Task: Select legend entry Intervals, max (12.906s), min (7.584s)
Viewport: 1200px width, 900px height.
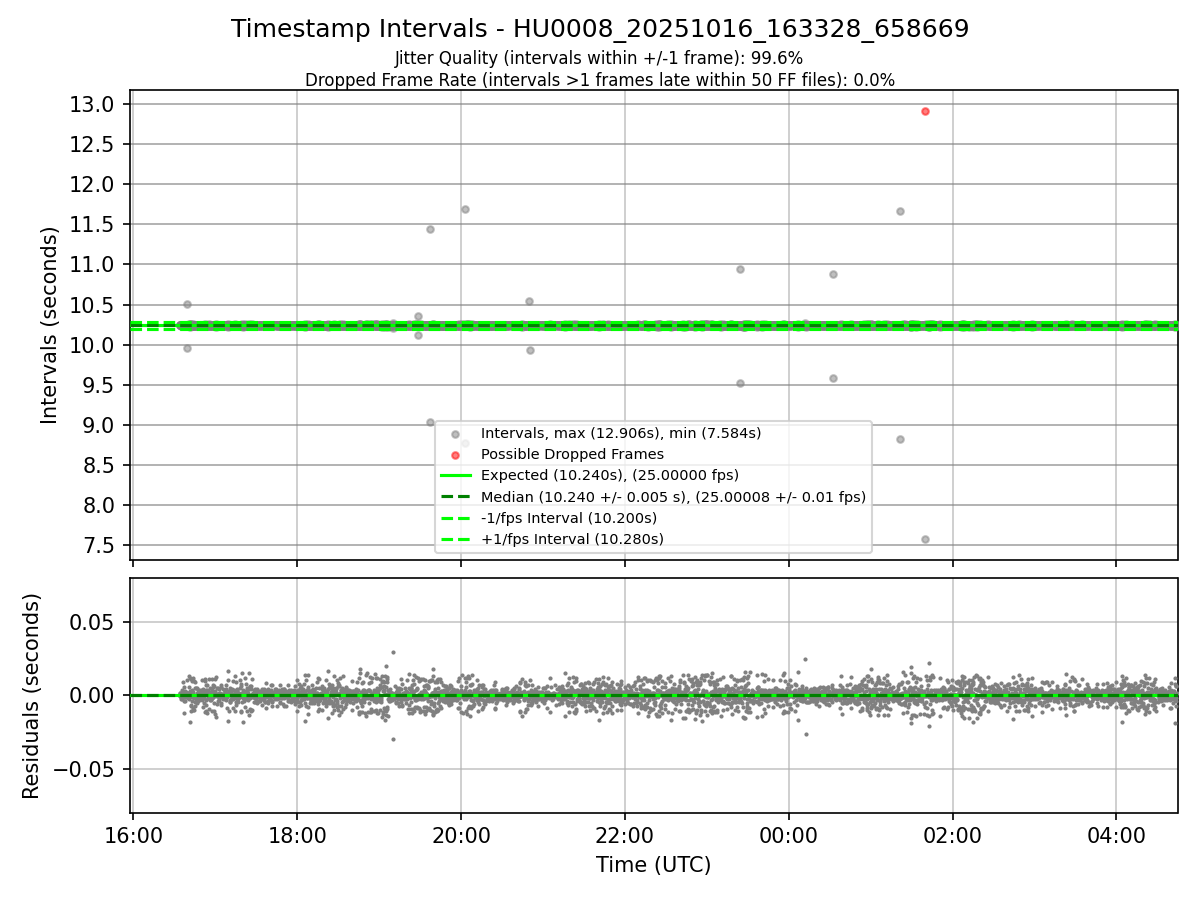Action: [621, 433]
